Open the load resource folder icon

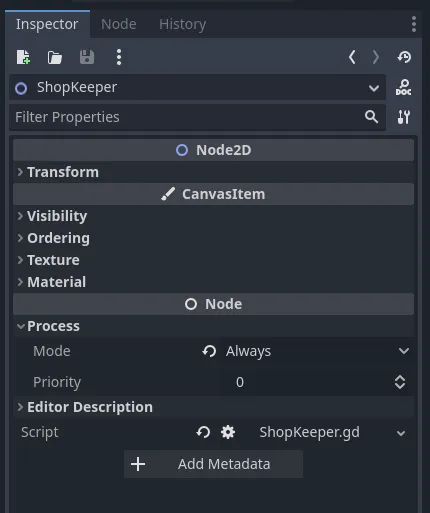click(x=55, y=57)
